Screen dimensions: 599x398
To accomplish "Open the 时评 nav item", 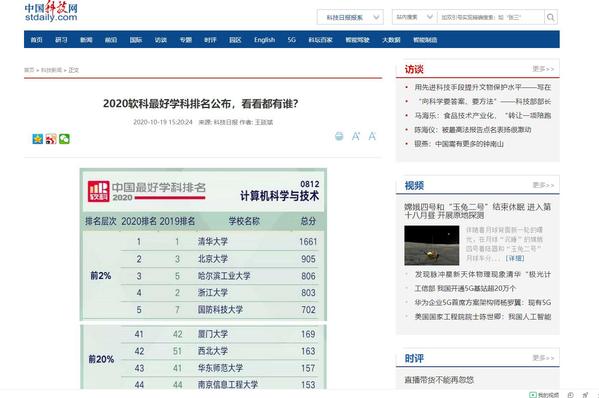I will pos(210,40).
